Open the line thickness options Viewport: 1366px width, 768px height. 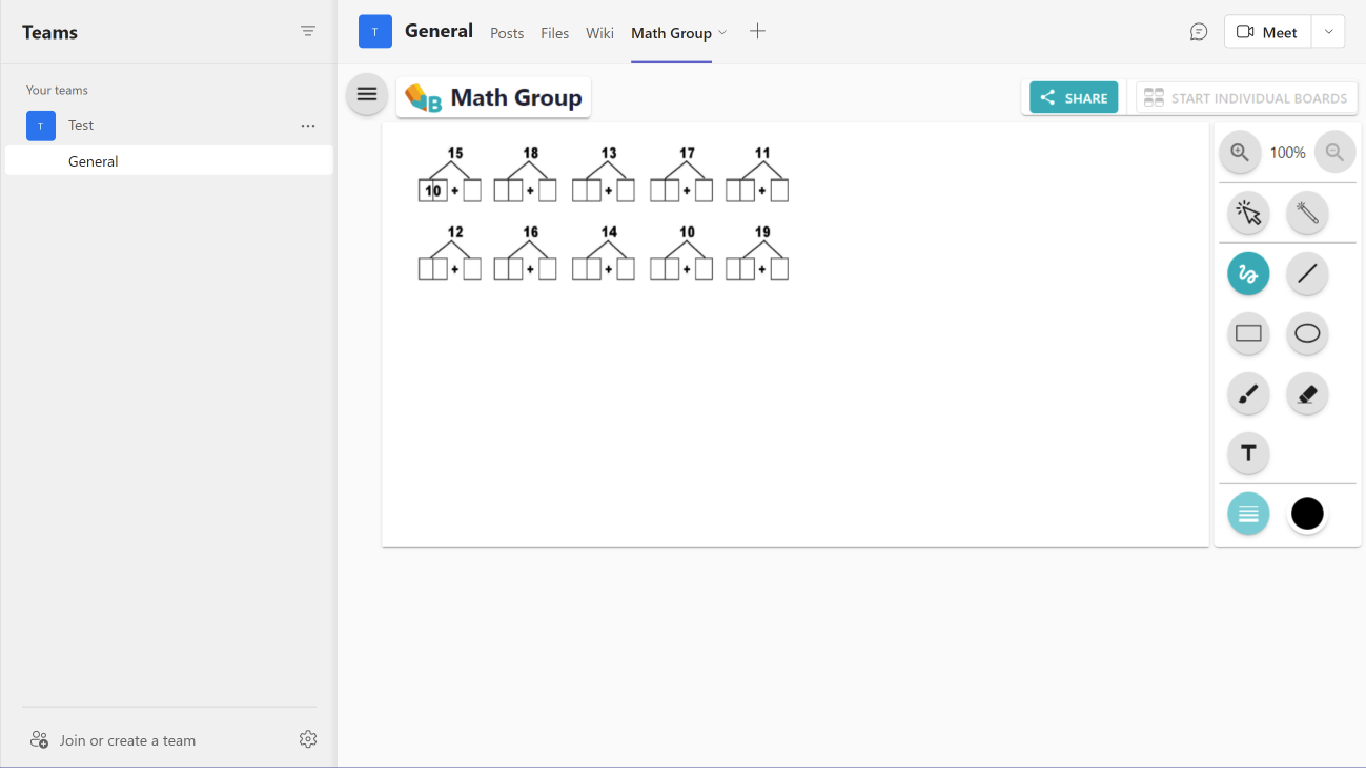1248,514
